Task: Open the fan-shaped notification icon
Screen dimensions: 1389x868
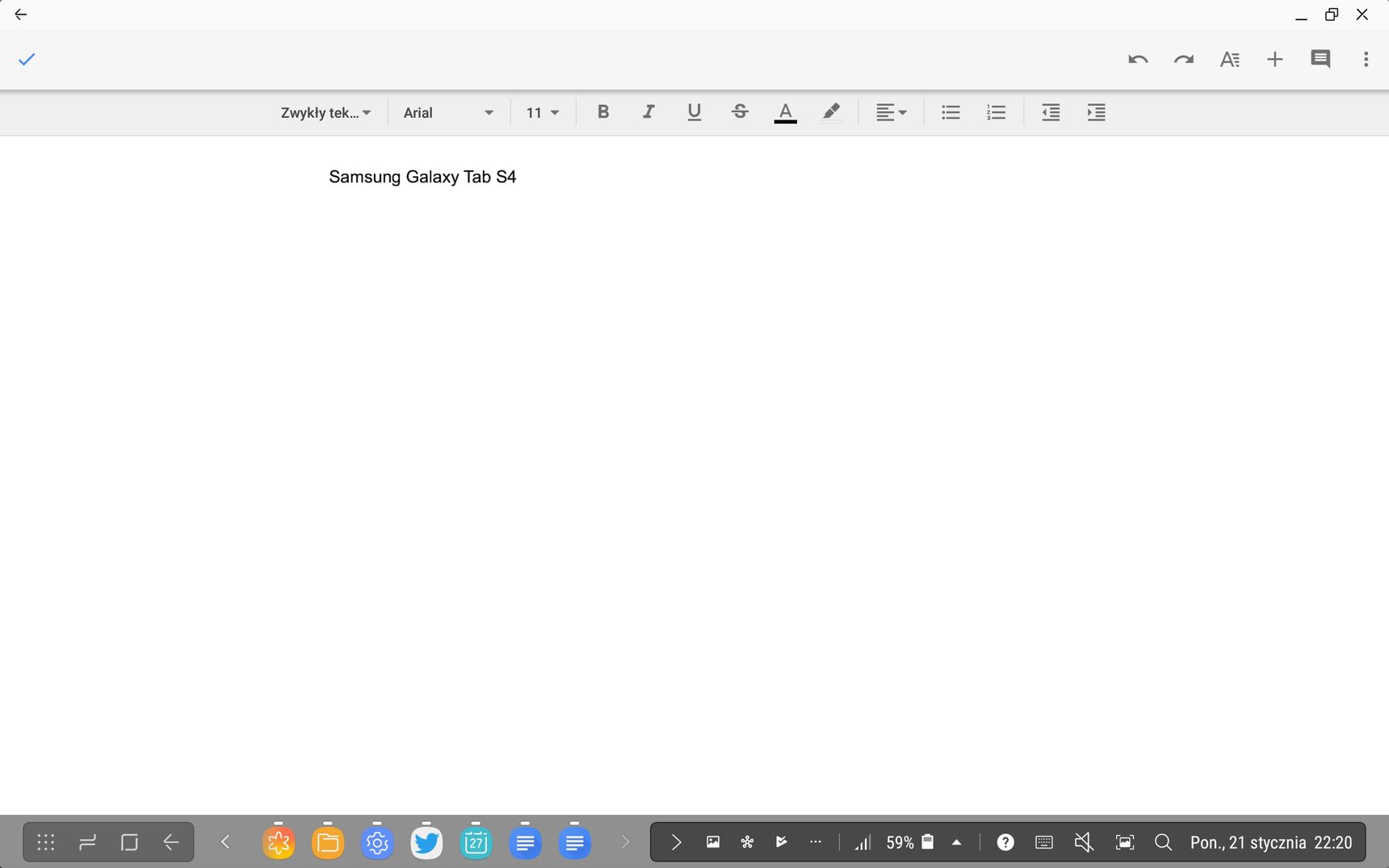Action: click(747, 842)
